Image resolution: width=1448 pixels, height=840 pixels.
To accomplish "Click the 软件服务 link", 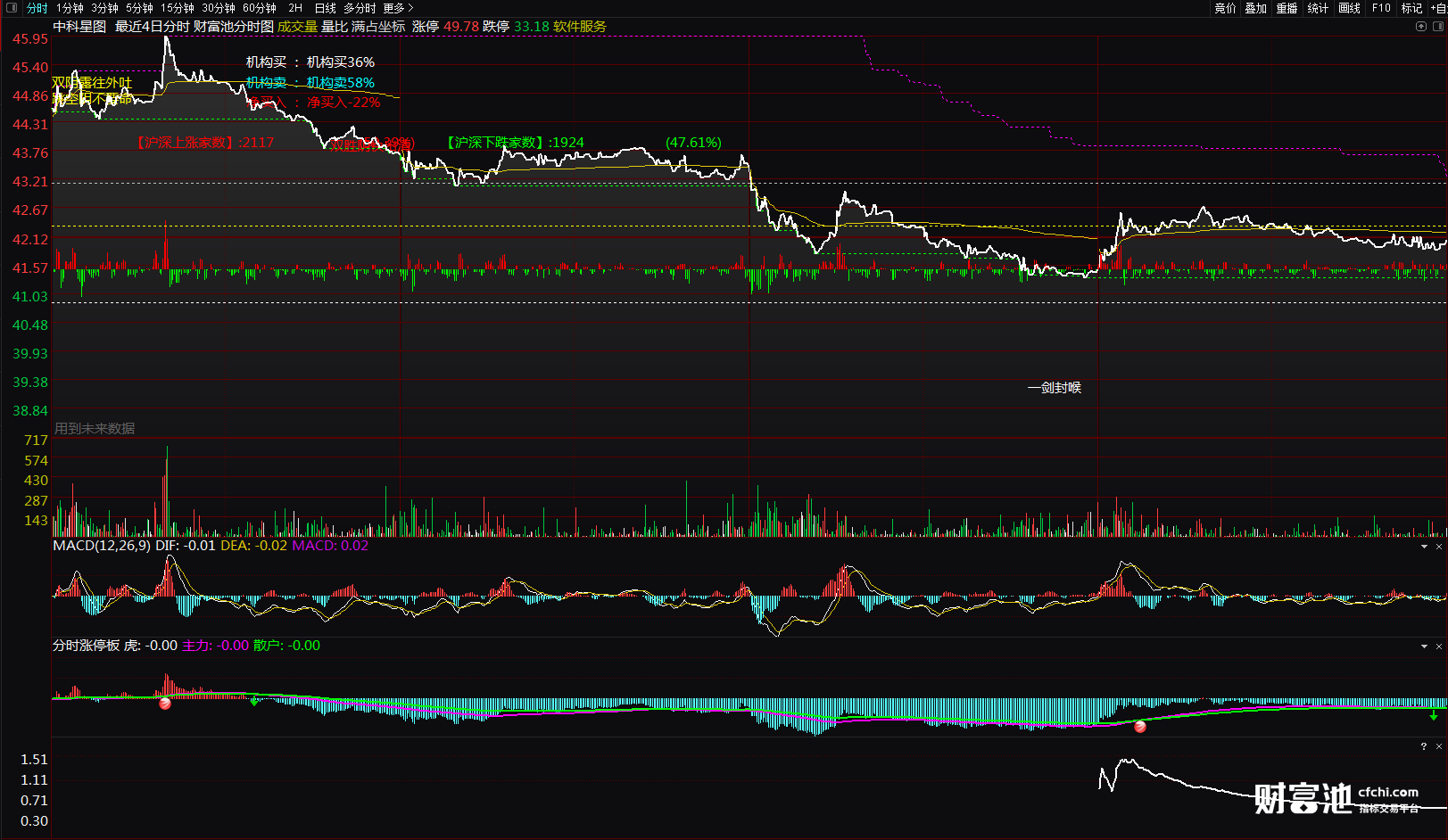I will 579,27.
